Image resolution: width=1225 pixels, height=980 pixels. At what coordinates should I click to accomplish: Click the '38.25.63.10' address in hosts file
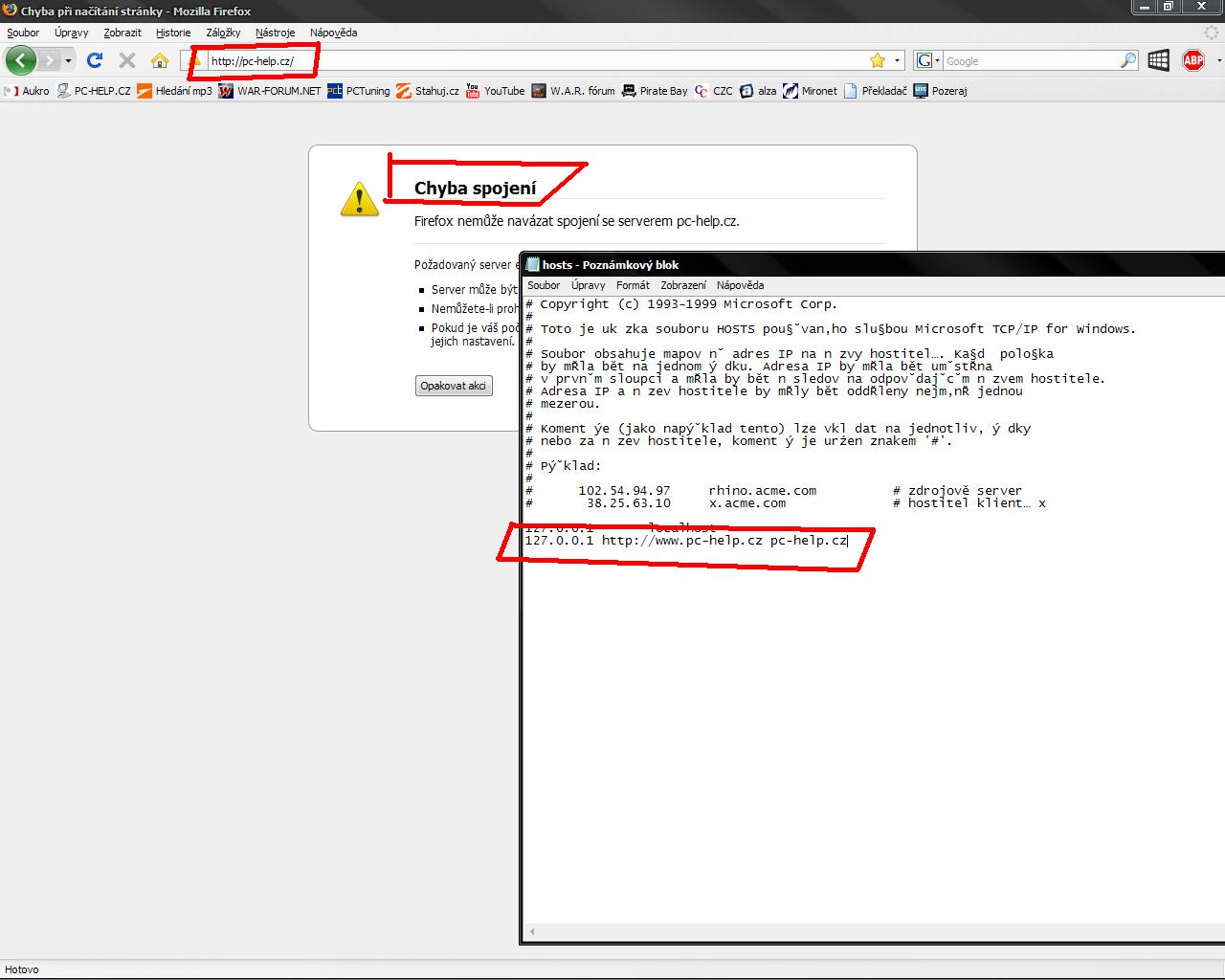[x=629, y=502]
